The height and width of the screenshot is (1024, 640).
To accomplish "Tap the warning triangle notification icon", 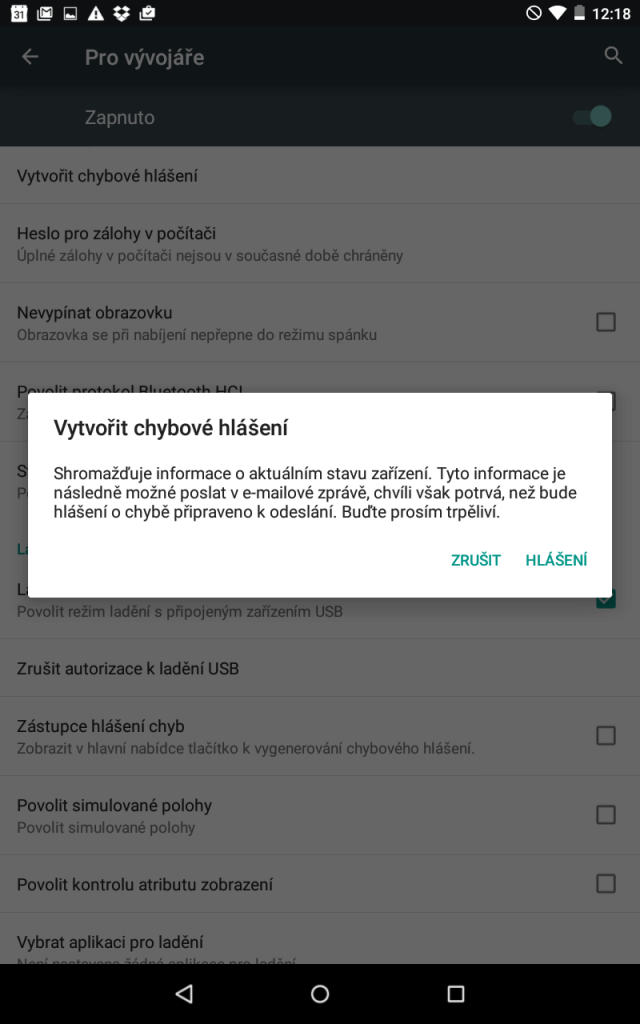I will 96,13.
